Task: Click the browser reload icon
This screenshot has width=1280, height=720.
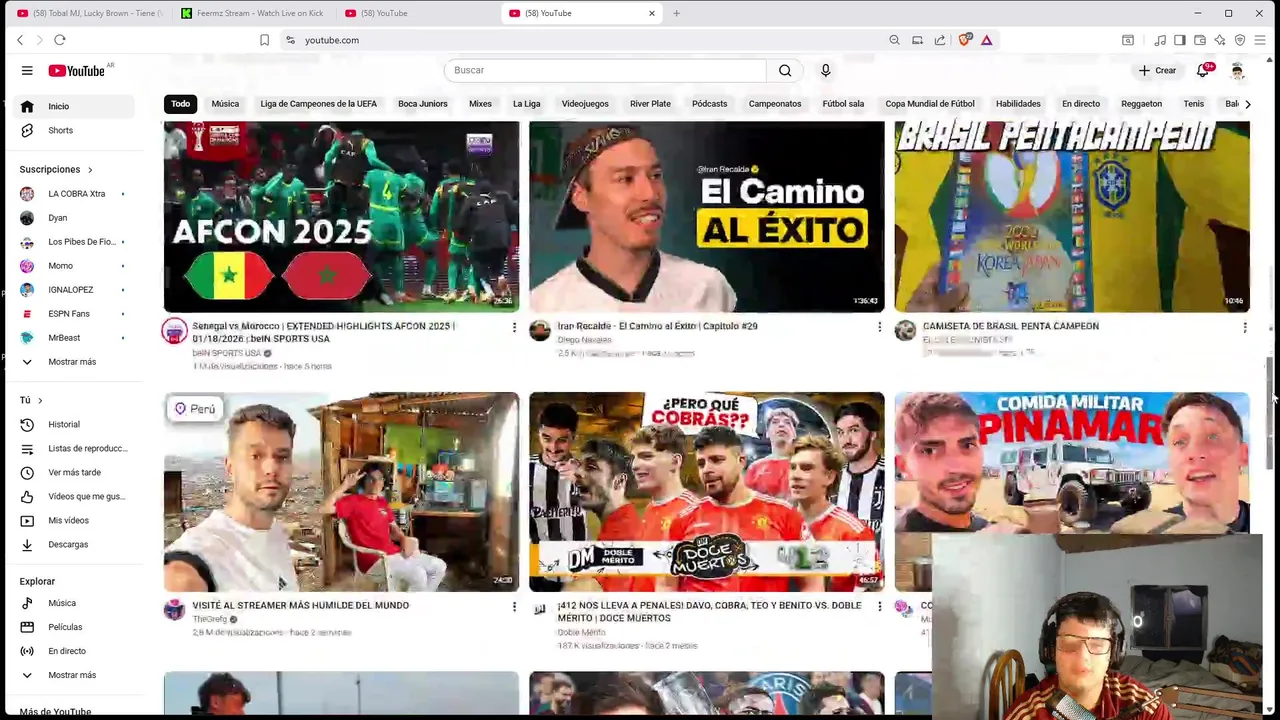Action: point(60,40)
